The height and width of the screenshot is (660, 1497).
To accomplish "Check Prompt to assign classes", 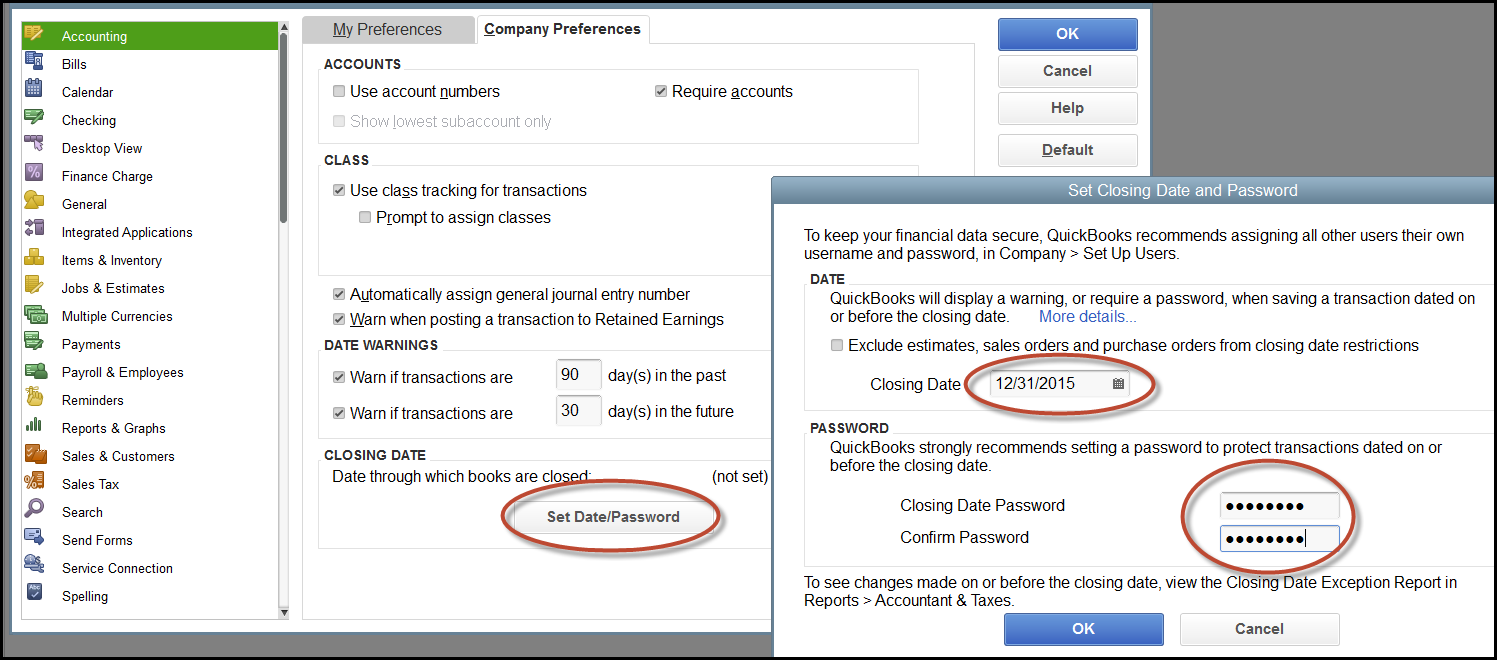I will (x=365, y=217).
